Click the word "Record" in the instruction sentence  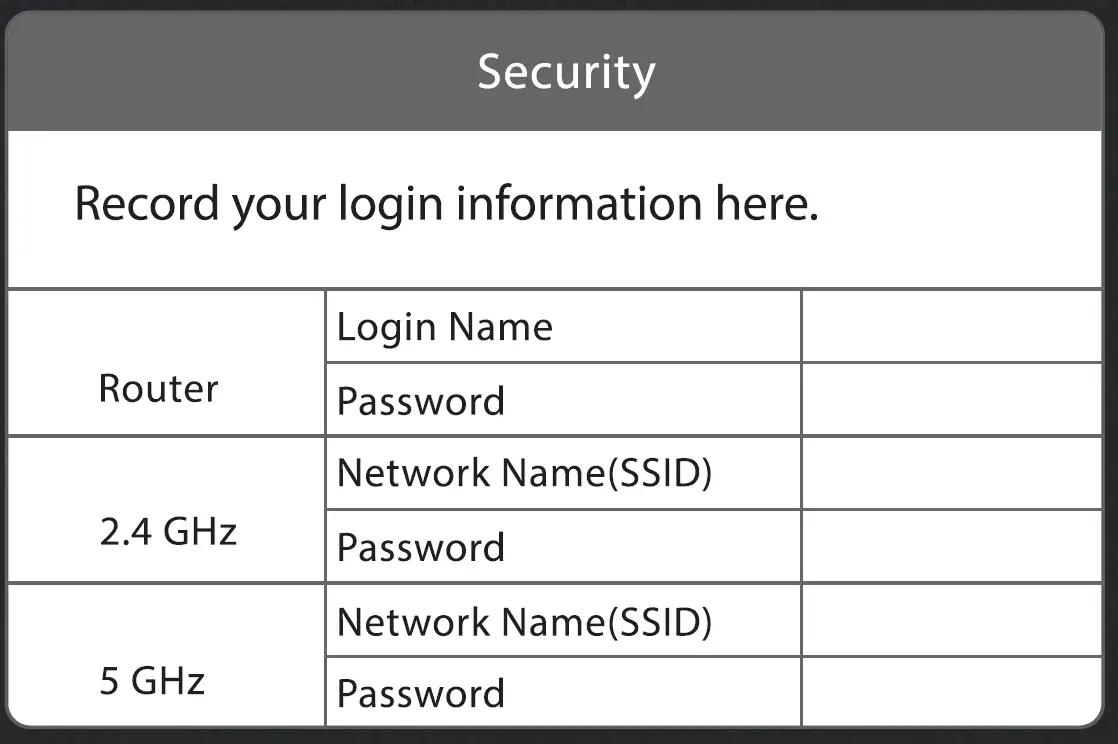tap(146, 204)
